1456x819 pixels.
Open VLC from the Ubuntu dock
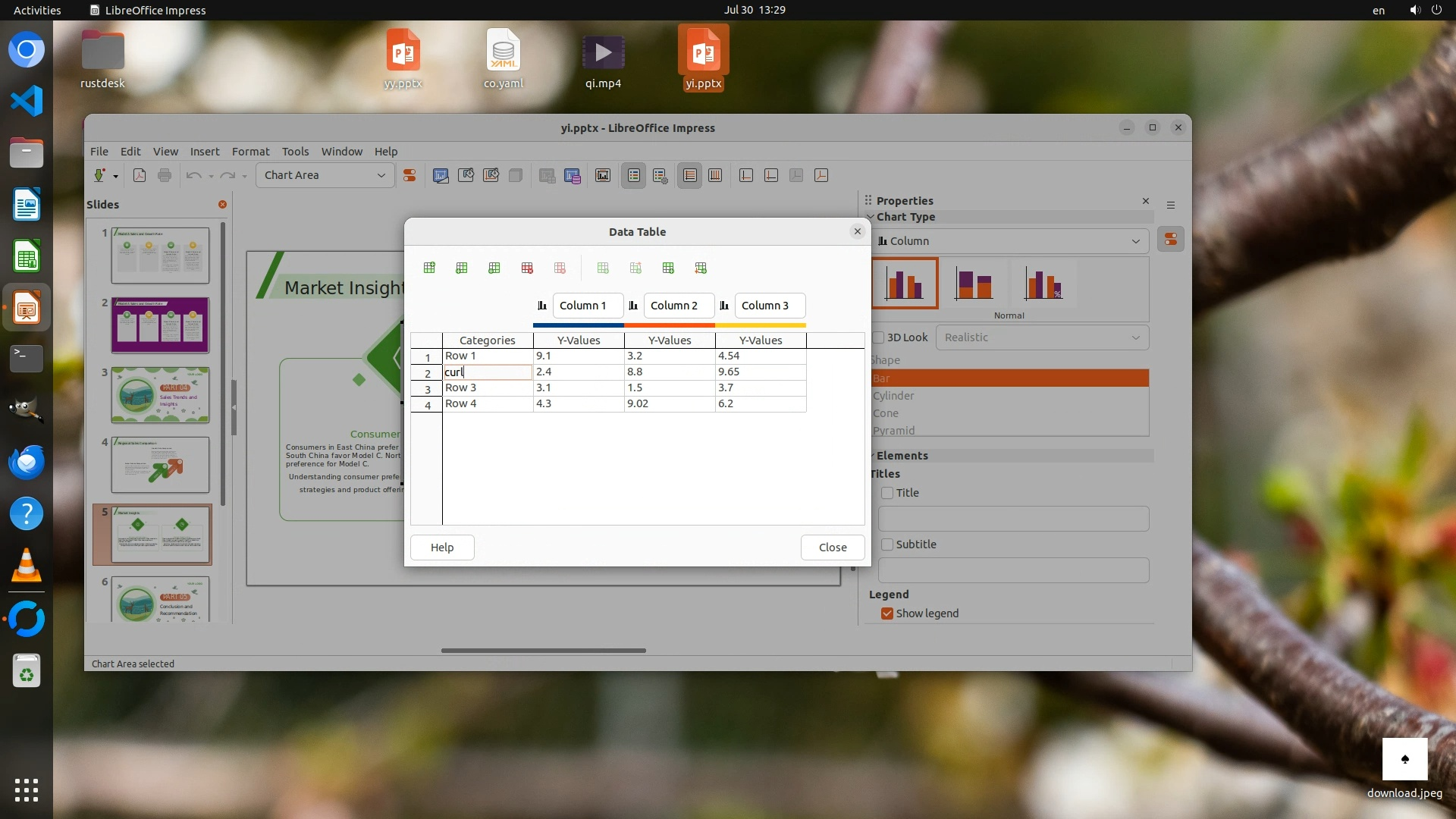[27, 566]
